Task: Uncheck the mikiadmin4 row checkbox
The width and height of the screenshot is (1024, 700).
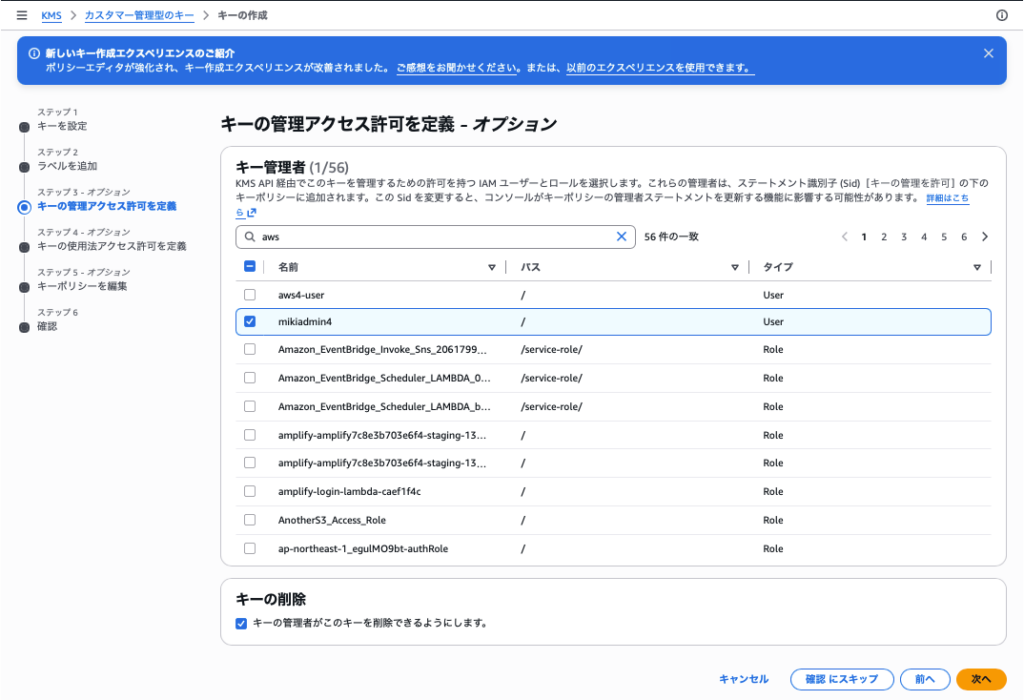Action: click(249, 321)
